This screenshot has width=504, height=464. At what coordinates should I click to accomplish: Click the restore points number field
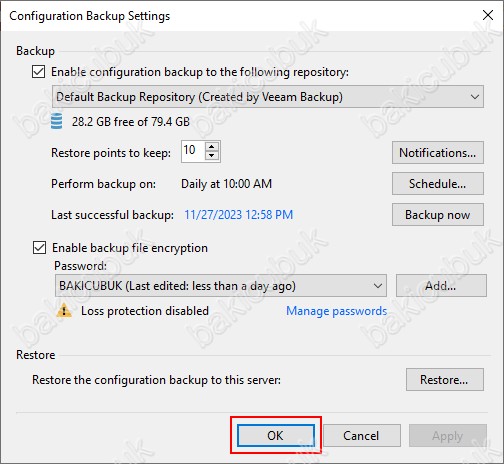click(x=193, y=151)
